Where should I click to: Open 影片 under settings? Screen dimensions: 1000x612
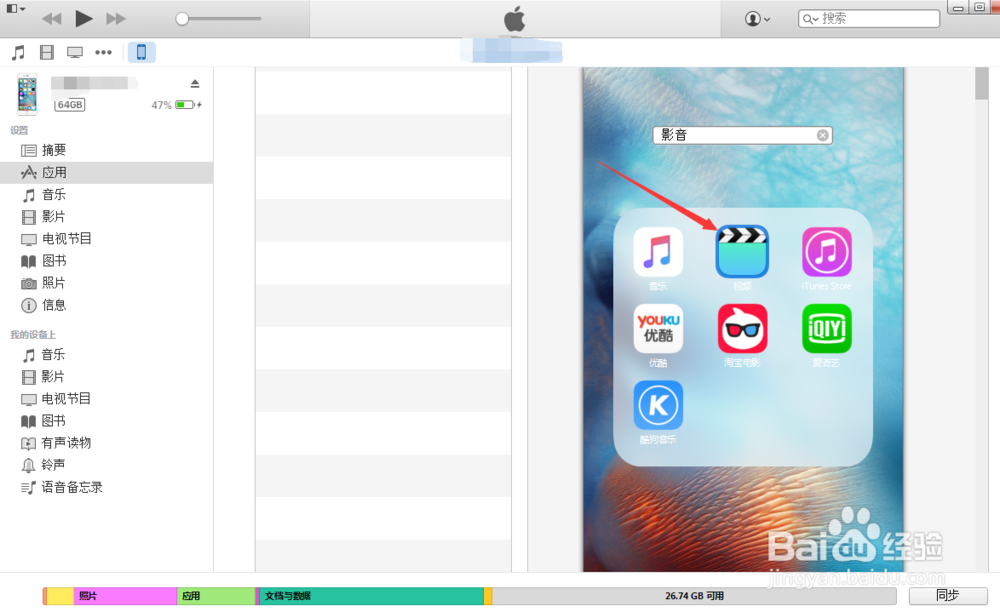tap(107, 217)
